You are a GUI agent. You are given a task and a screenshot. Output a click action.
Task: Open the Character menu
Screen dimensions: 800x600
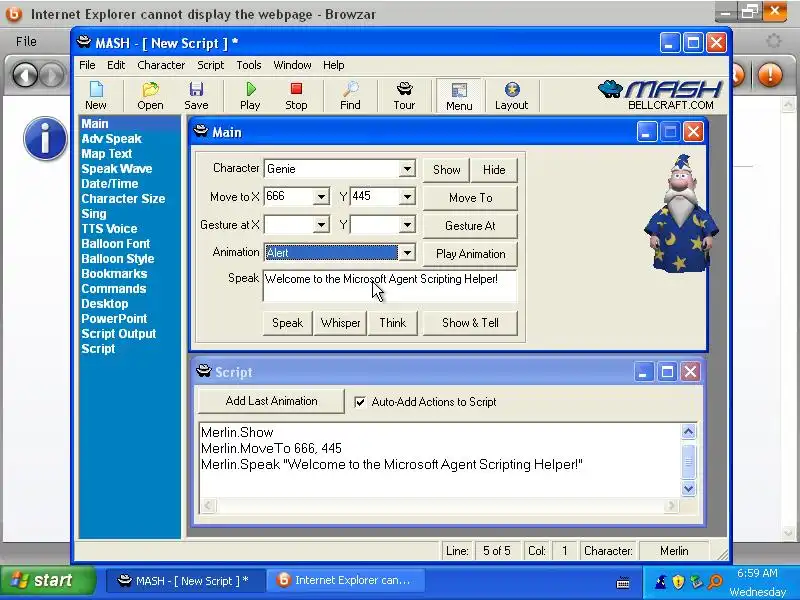coord(161,65)
